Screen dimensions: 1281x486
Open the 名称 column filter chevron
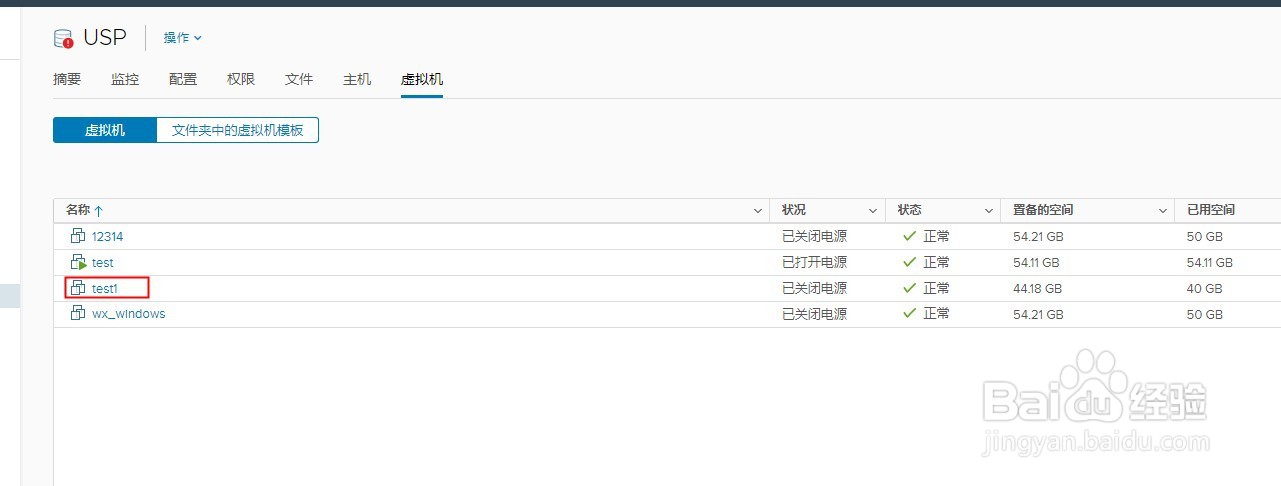click(x=757, y=211)
